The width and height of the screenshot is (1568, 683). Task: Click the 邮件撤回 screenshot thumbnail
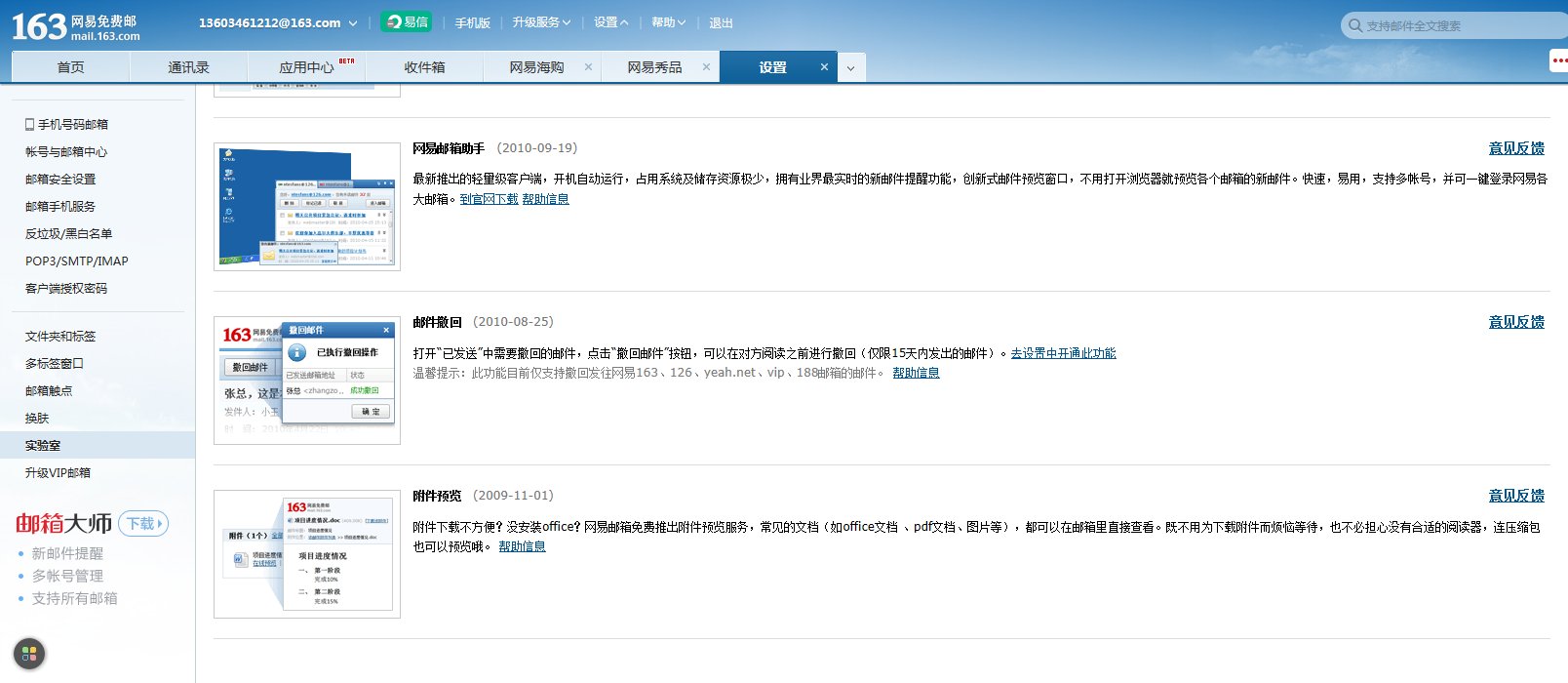pos(307,381)
